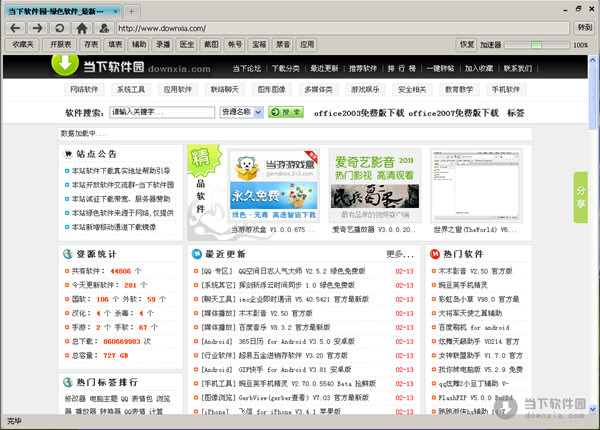600x430 pixels.
Task: Click the 站点公告 section icon
Action: (x=68, y=154)
